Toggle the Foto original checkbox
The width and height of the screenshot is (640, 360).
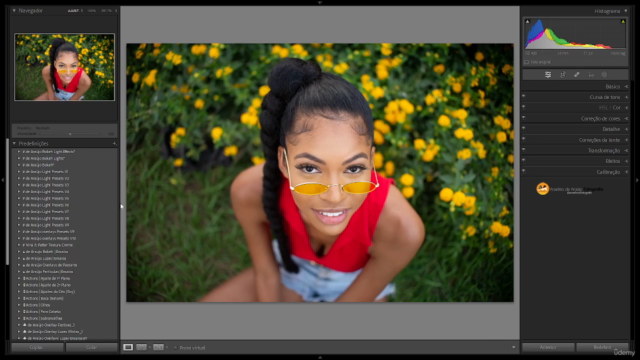[527, 62]
